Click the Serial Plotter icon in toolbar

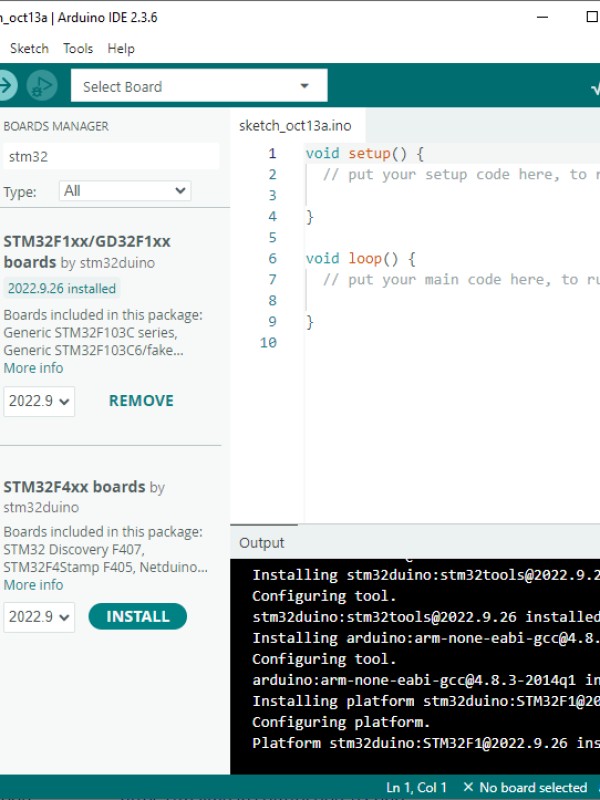[x=595, y=87]
